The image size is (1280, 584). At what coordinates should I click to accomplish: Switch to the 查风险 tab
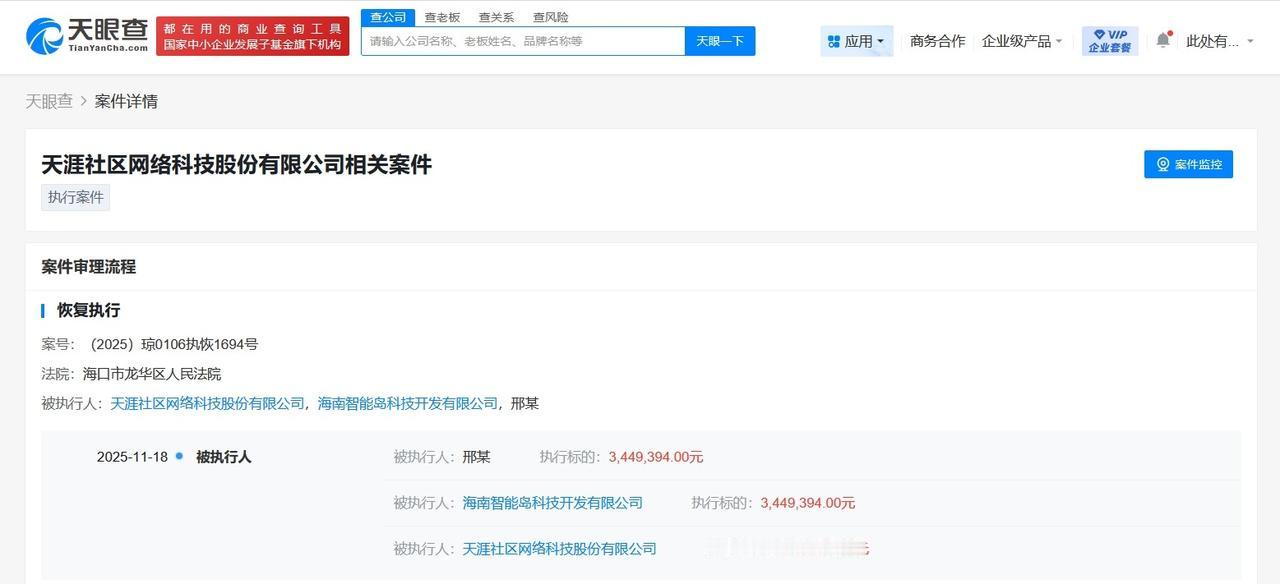pos(550,17)
